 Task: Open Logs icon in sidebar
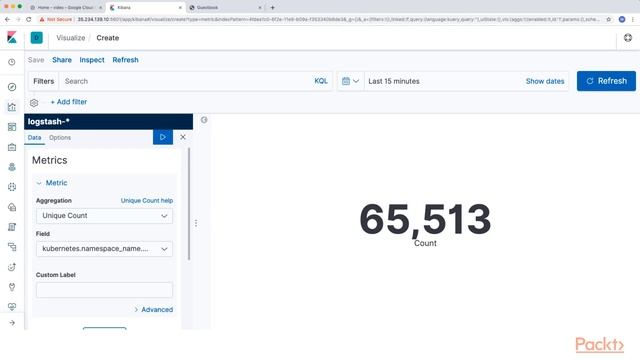click(12, 227)
